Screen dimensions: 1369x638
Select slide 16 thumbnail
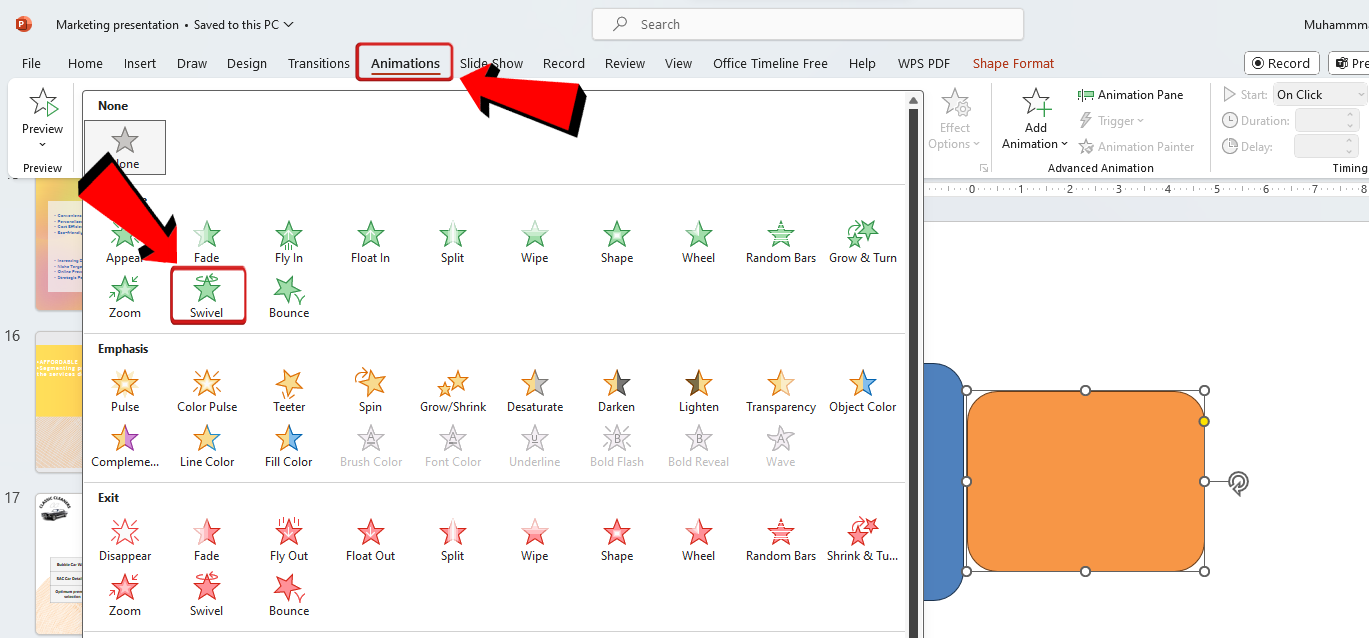[x=58, y=402]
